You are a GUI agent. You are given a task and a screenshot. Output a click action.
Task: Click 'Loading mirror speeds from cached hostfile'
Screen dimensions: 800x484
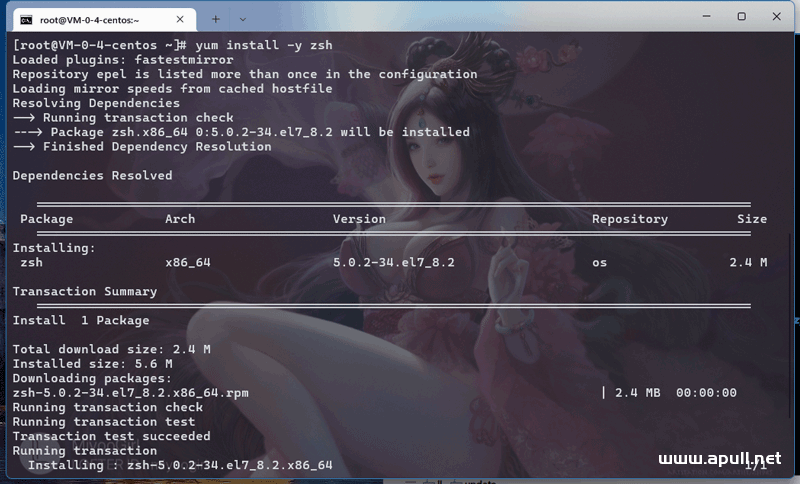point(172,89)
